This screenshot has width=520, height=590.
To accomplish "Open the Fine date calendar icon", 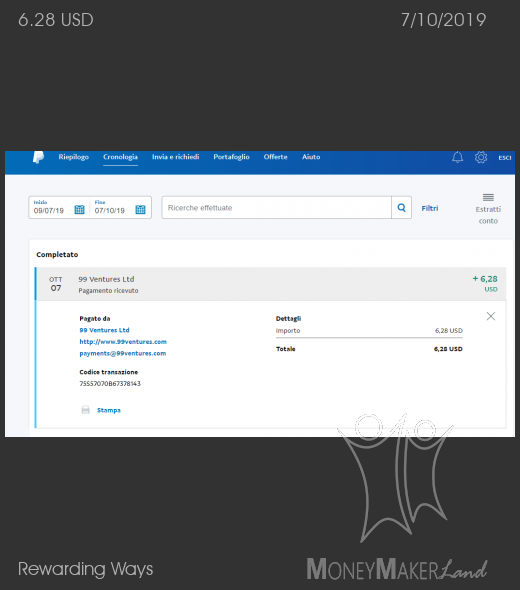I will click(140, 209).
